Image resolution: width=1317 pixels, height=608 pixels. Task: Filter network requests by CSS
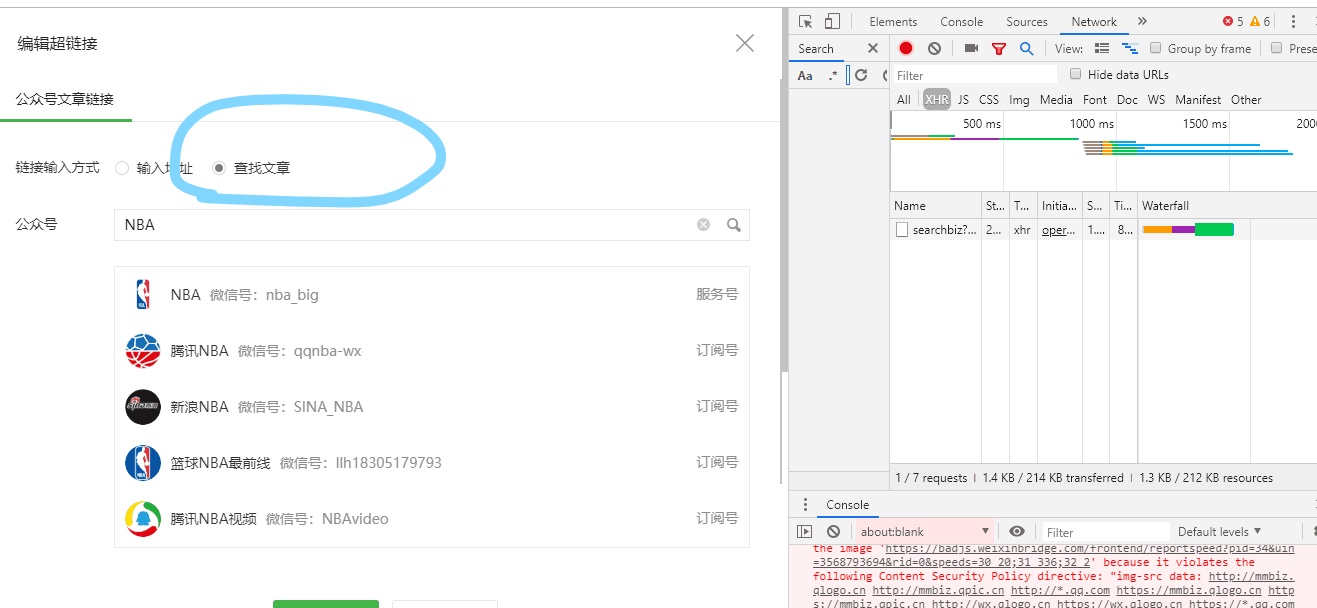click(989, 100)
